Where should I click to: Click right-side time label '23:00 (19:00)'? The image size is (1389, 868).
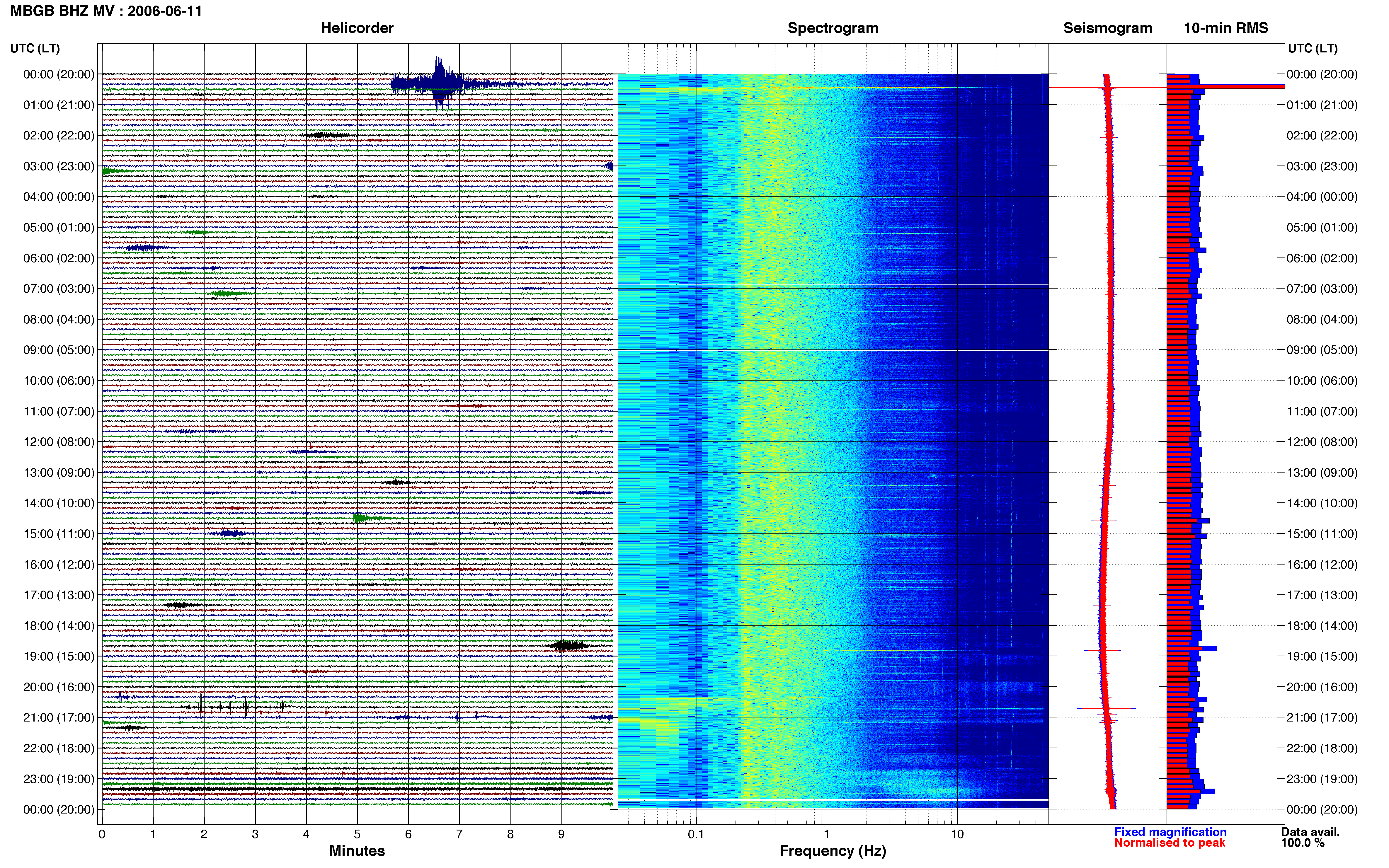click(1322, 779)
